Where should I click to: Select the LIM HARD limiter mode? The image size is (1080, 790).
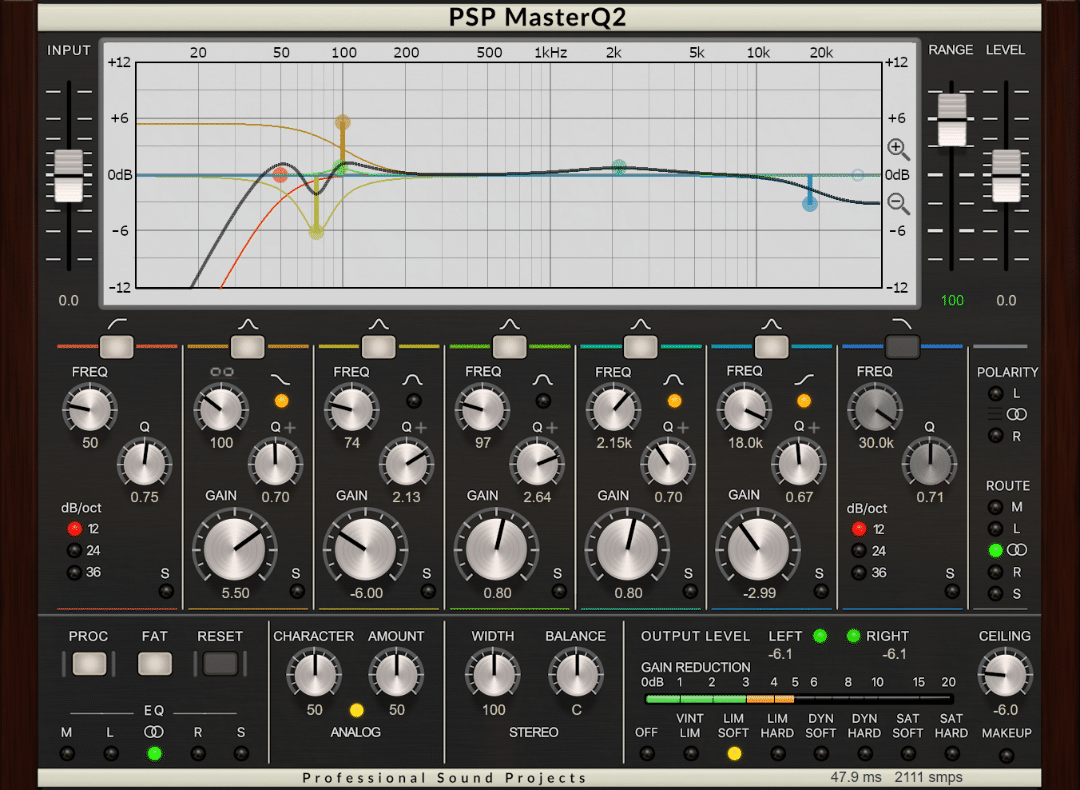(777, 753)
